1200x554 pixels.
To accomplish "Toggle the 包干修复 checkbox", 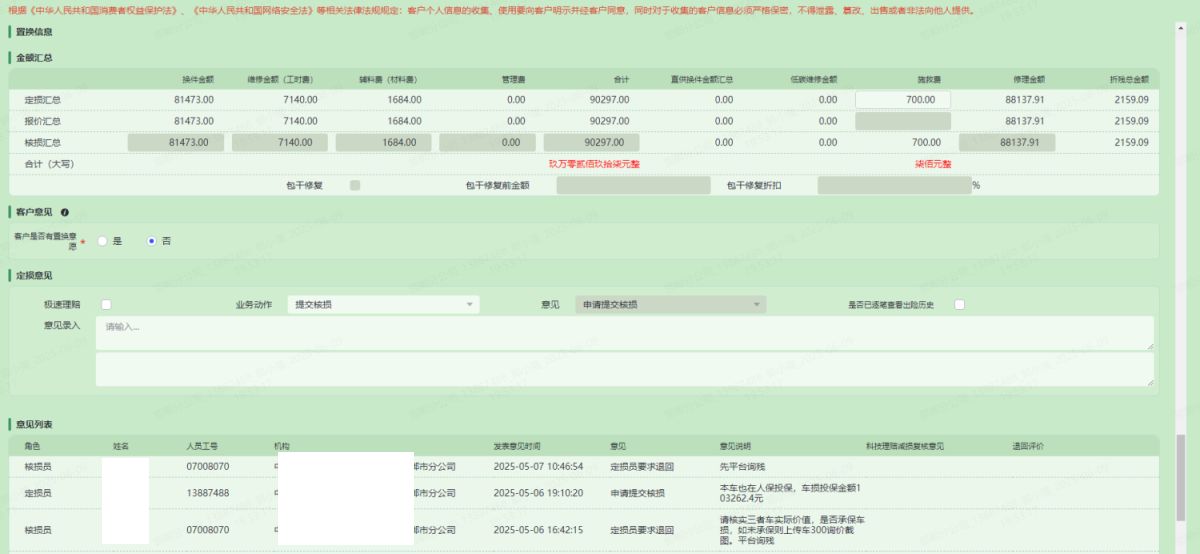I will pyautogui.click(x=355, y=185).
